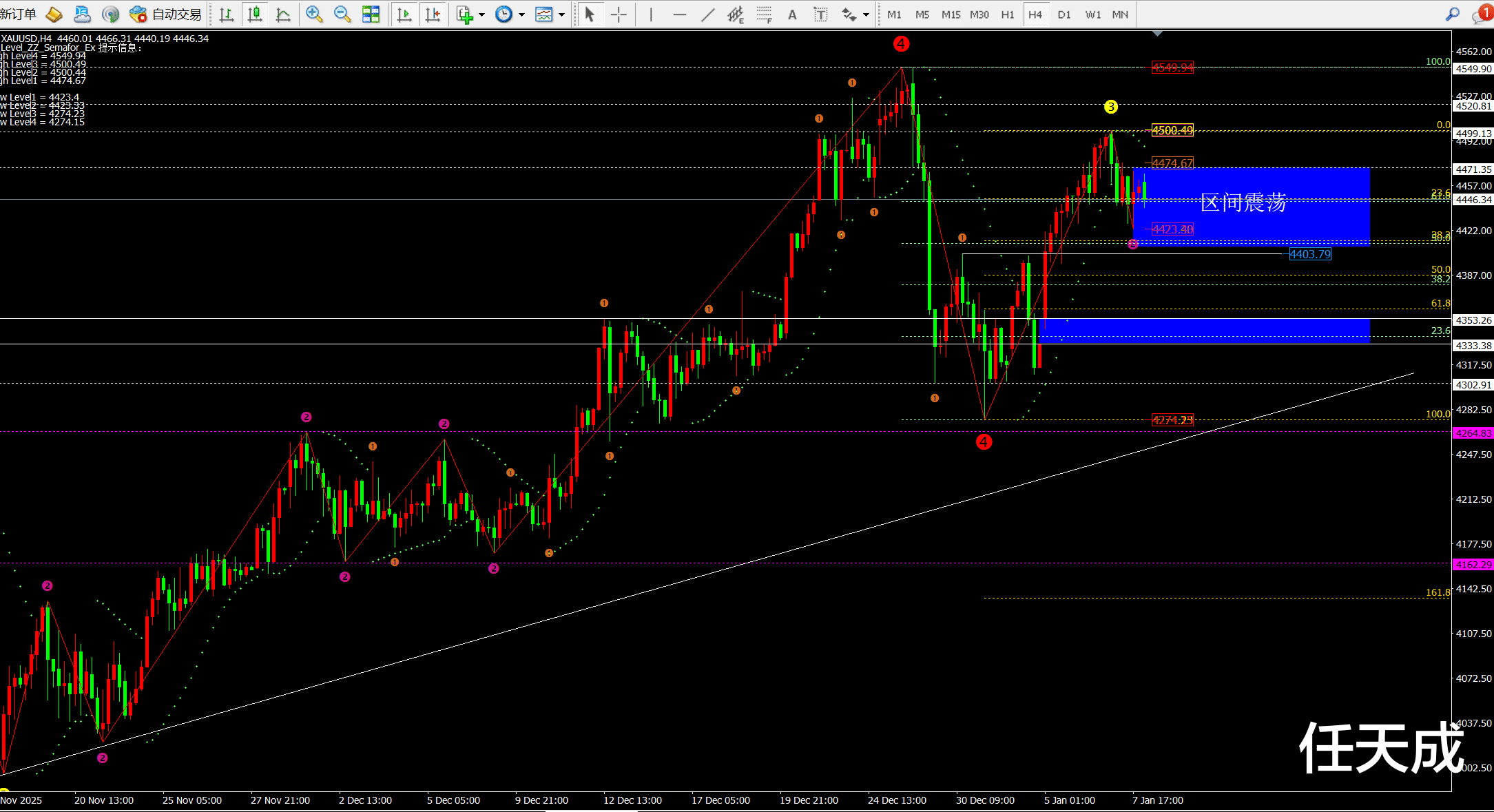Click the 新订单 new order button
1494x812 pixels.
coord(19,14)
